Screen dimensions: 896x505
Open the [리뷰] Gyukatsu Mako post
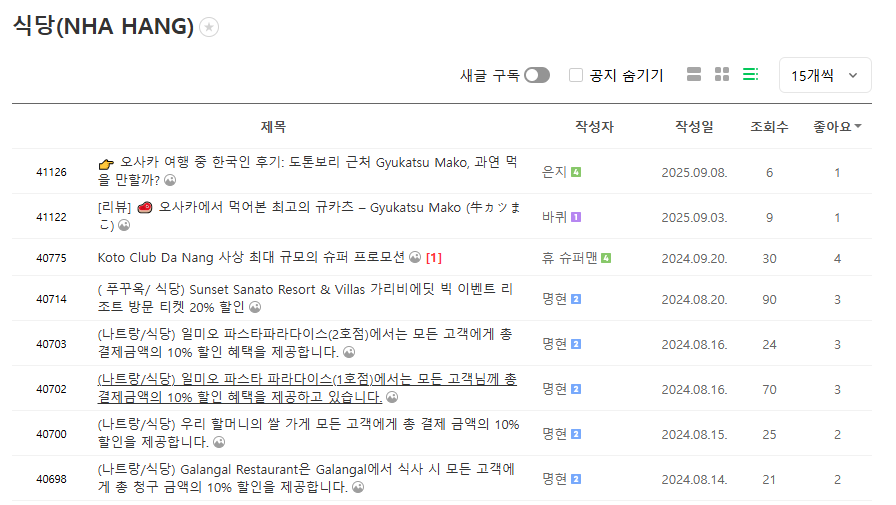click(309, 216)
